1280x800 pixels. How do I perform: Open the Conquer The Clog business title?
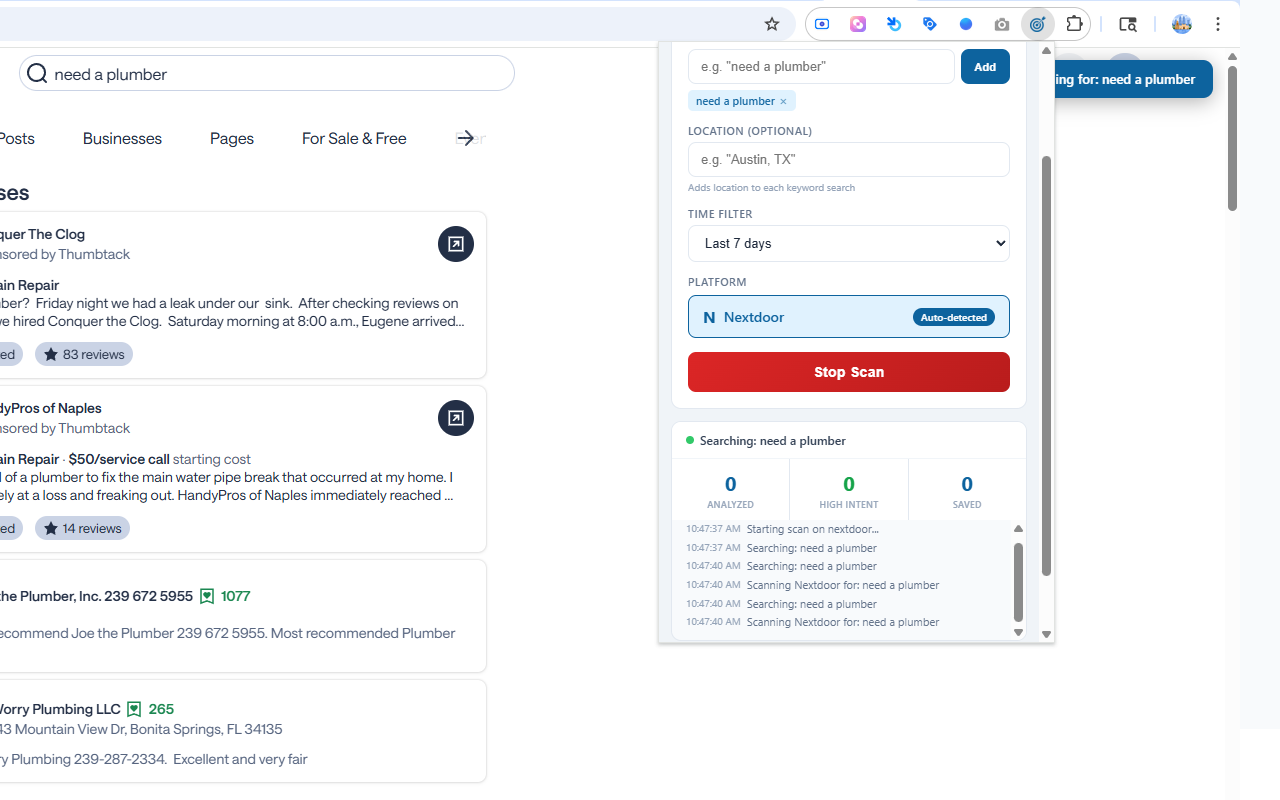tap(42, 234)
